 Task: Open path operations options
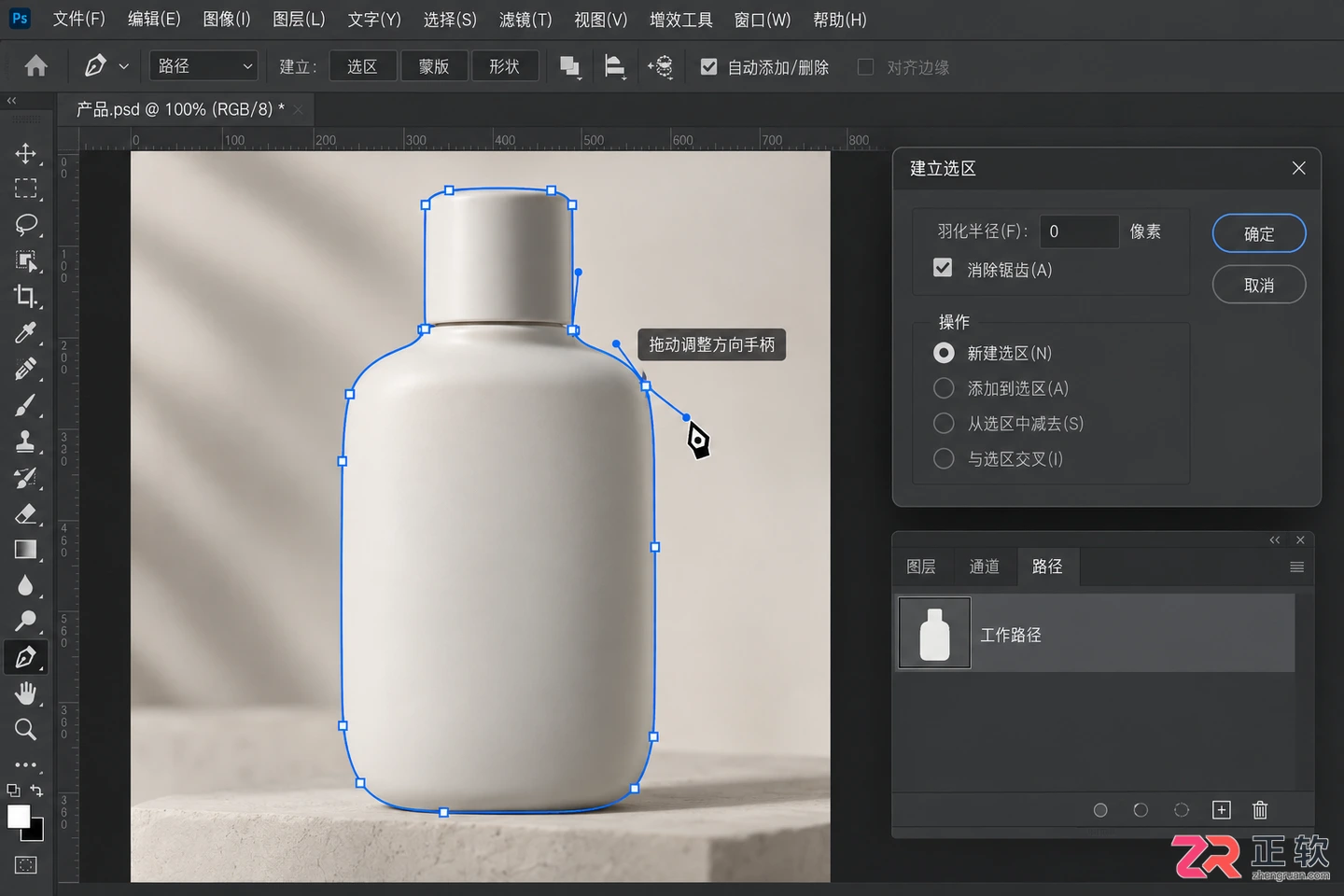coord(570,66)
